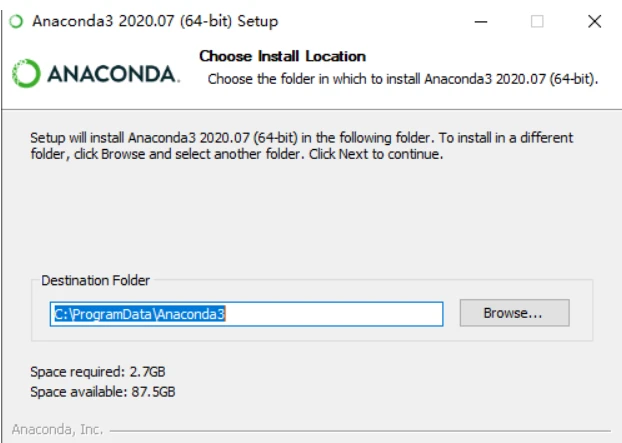The height and width of the screenshot is (443, 622).
Task: Click the "Anaconda, Inc." branding text
Action: pos(57,429)
